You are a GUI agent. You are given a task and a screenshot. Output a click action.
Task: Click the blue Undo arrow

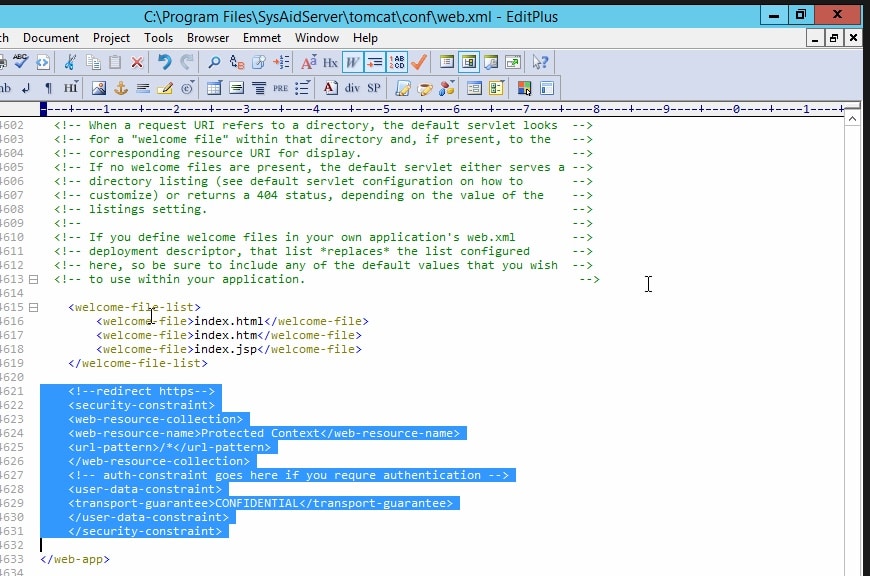(164, 62)
